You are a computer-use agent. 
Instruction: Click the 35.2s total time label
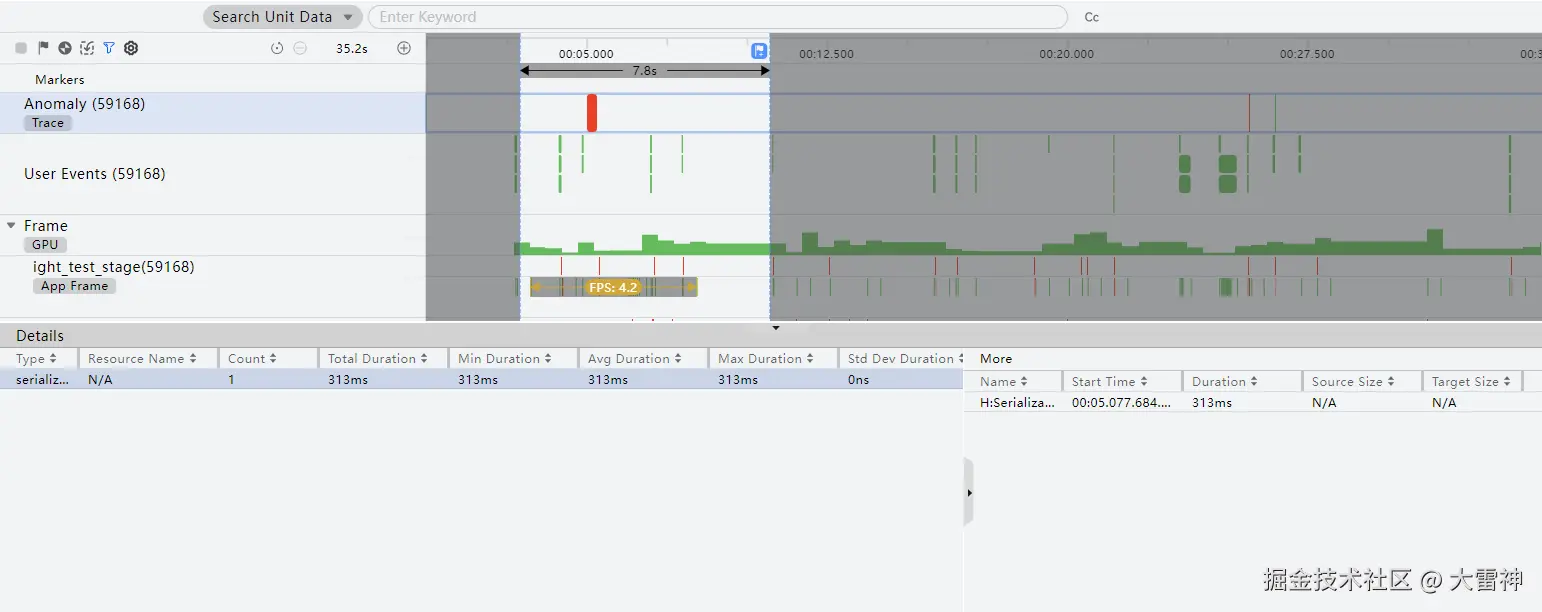[351, 48]
